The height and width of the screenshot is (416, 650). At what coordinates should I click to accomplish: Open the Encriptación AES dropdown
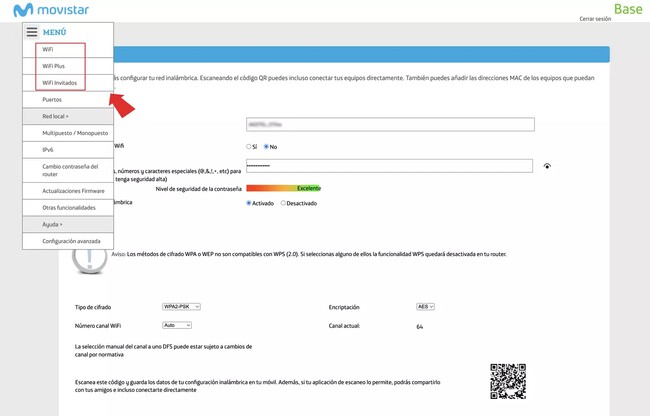point(425,307)
